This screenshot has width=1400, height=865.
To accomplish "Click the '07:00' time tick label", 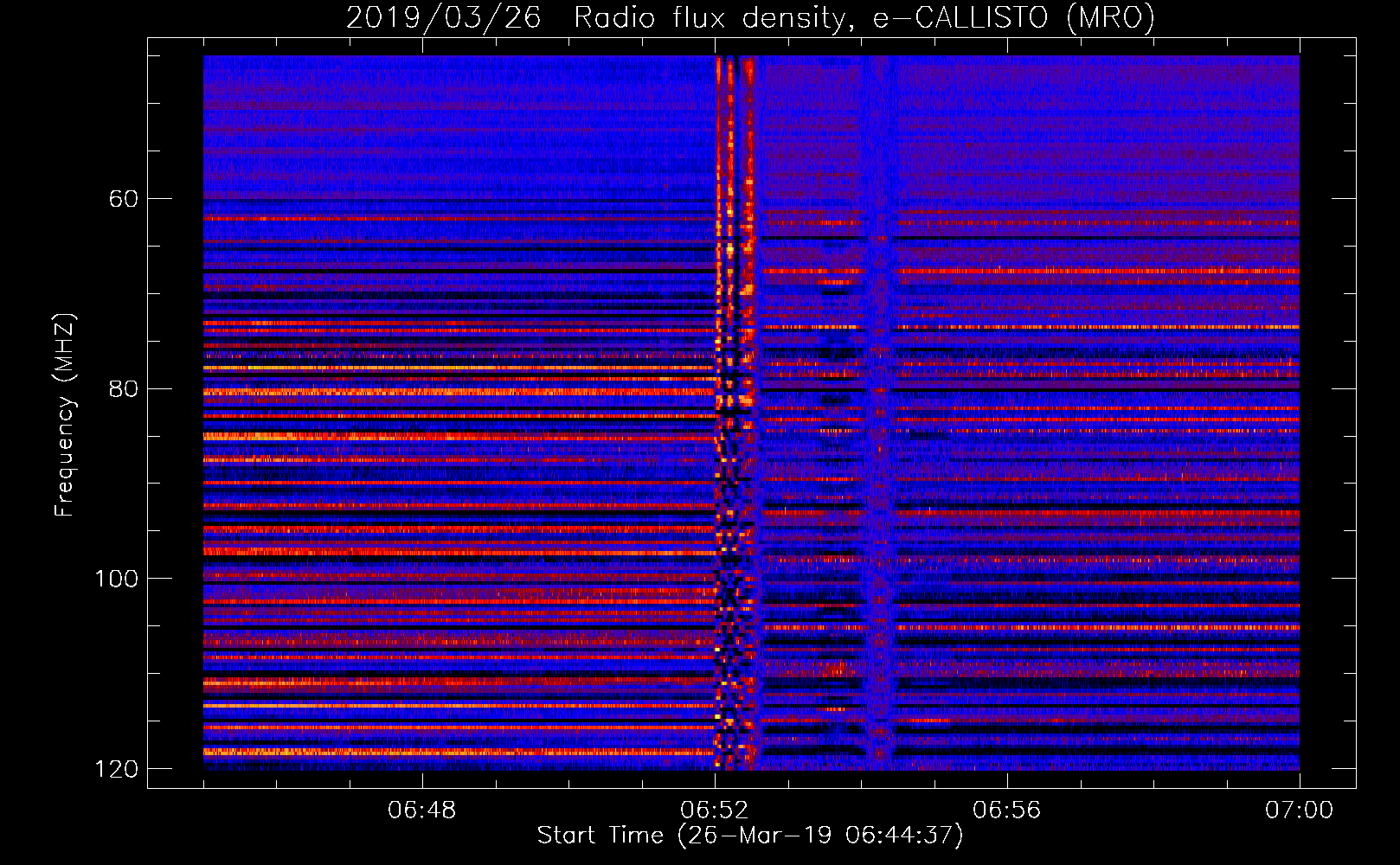I will point(1300,811).
